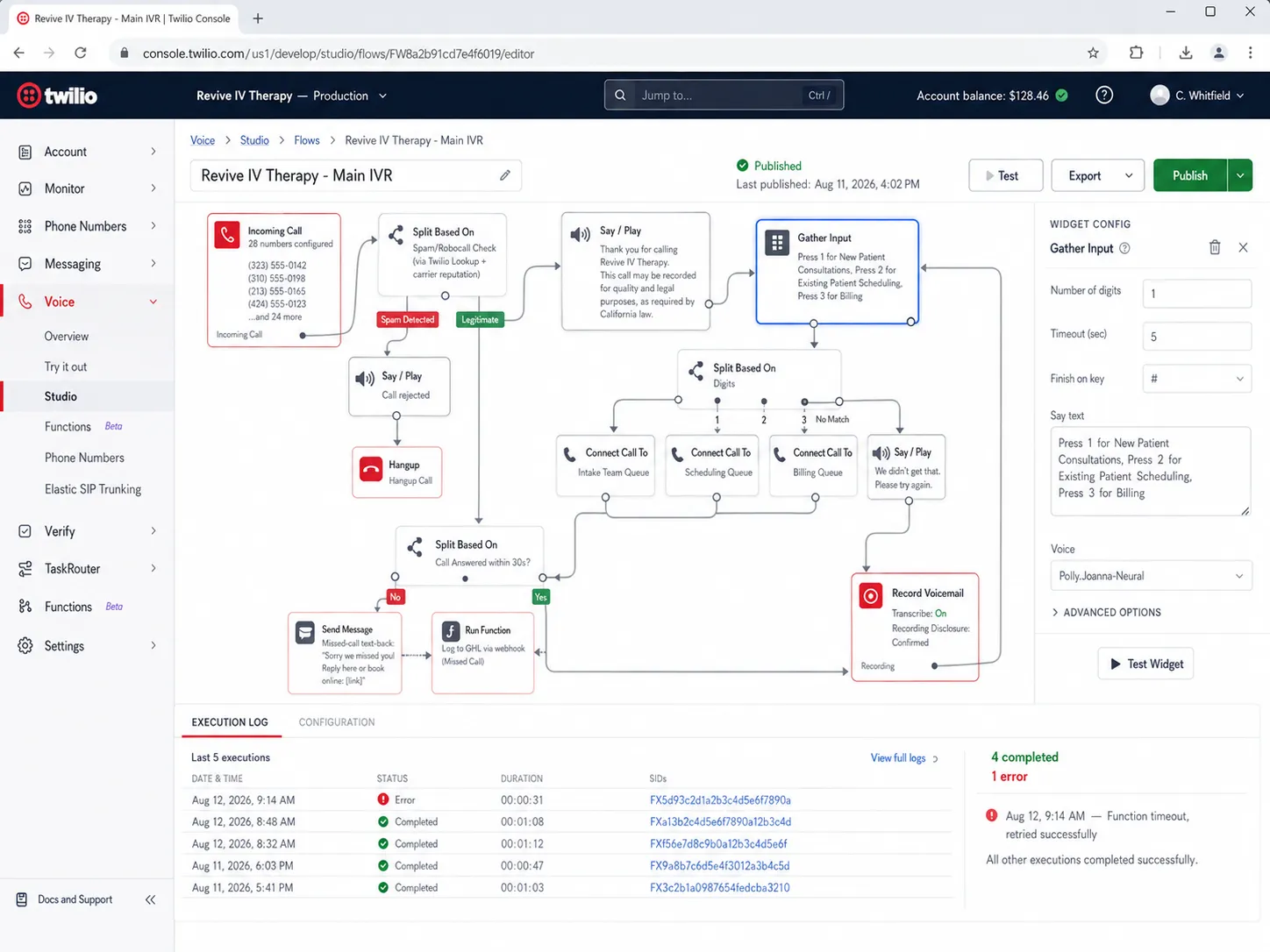Open the C. Whitfield account menu
This screenshot has height=952, width=1270.
click(1197, 96)
